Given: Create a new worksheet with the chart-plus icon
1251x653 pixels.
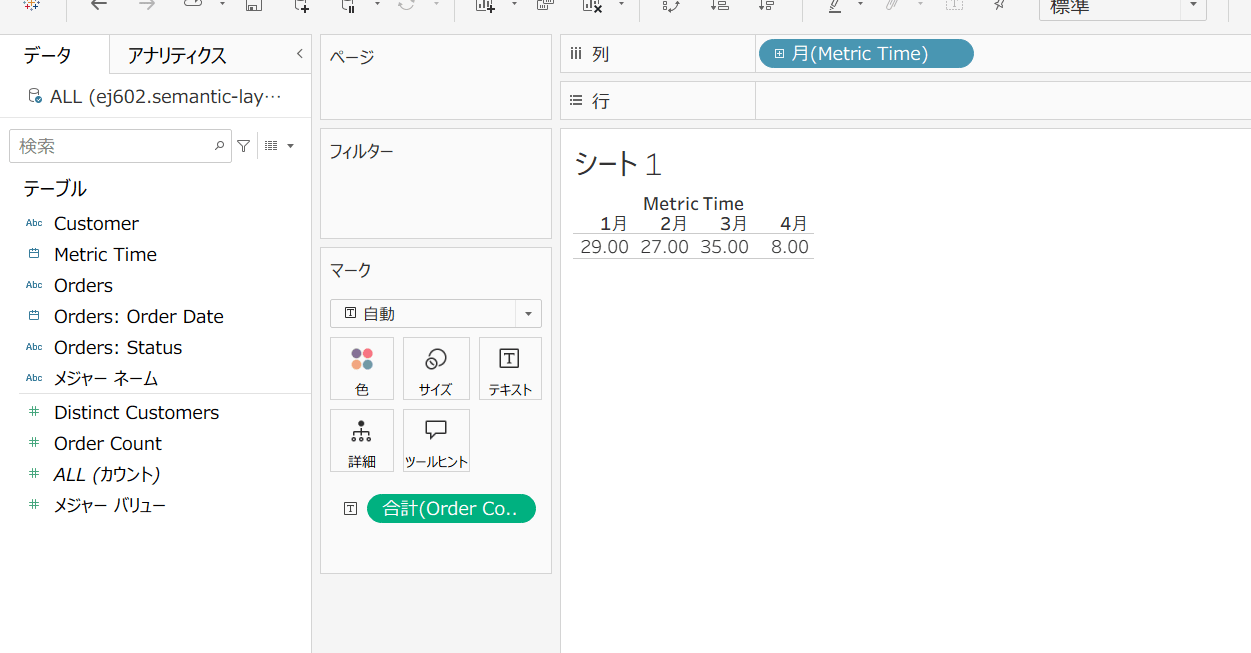Looking at the screenshot, I should tap(486, 5).
